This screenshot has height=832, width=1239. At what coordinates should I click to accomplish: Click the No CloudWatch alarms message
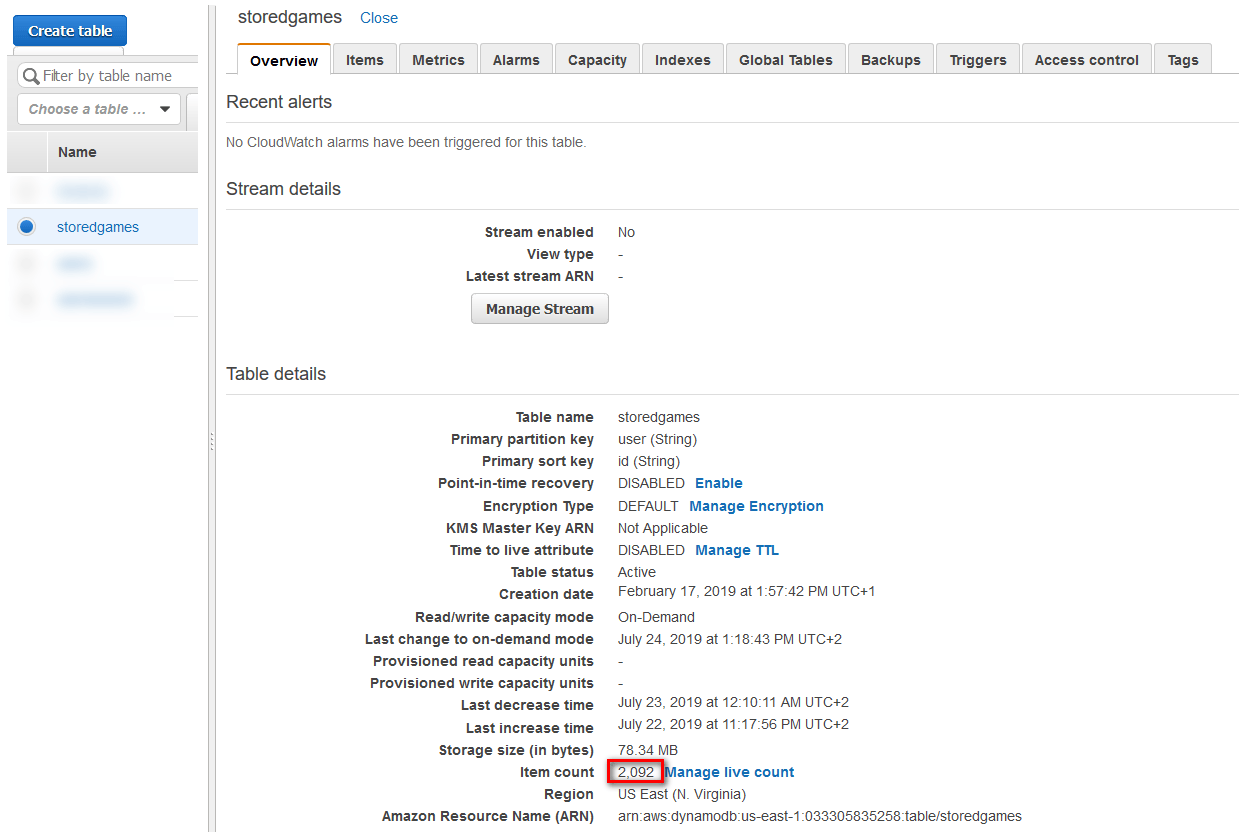406,142
